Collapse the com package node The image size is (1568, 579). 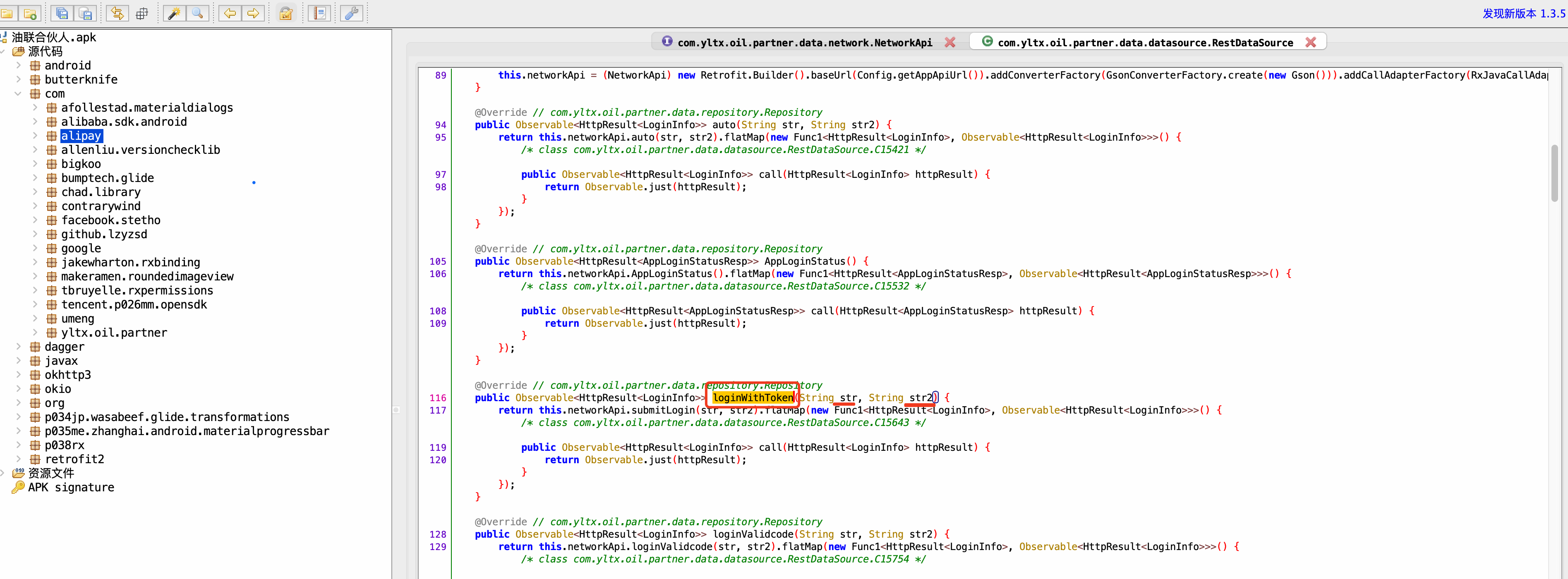[18, 93]
